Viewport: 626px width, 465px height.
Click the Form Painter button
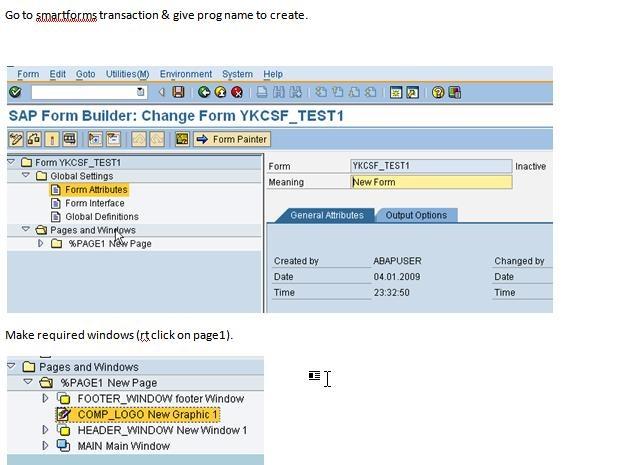pyautogui.click(x=232, y=139)
